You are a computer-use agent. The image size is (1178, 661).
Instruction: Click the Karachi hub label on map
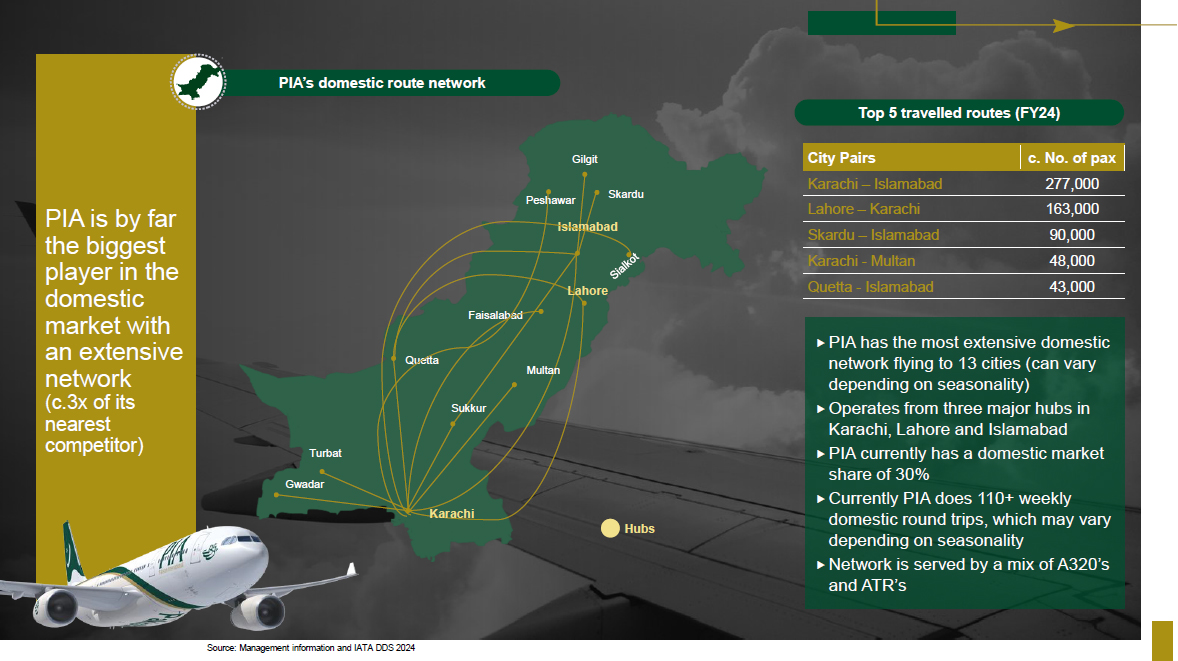(452, 514)
